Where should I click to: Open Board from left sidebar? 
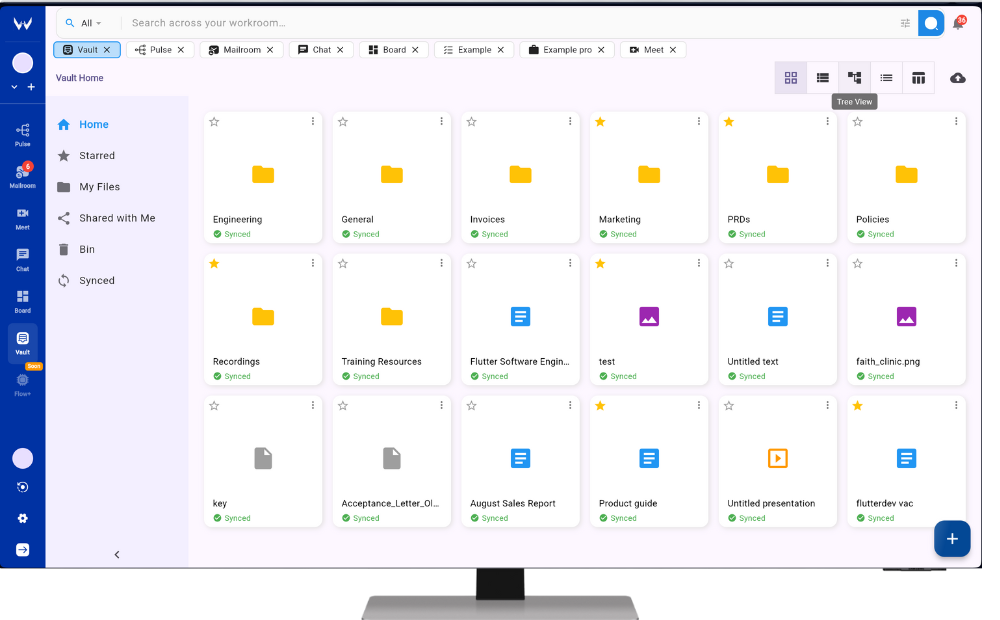pos(22,300)
